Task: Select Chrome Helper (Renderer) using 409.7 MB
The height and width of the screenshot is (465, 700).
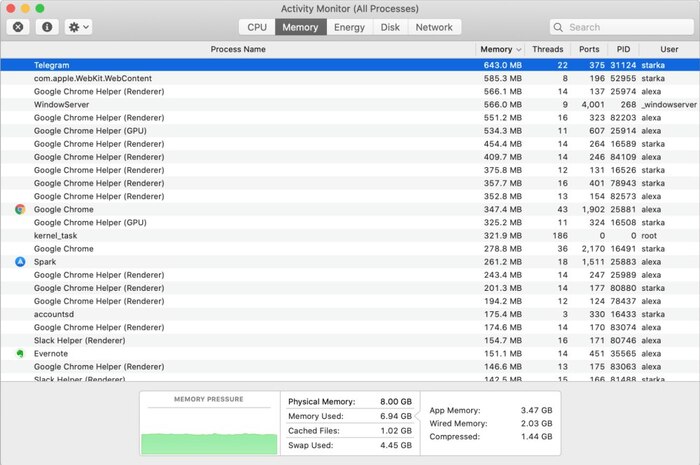Action: 350,157
